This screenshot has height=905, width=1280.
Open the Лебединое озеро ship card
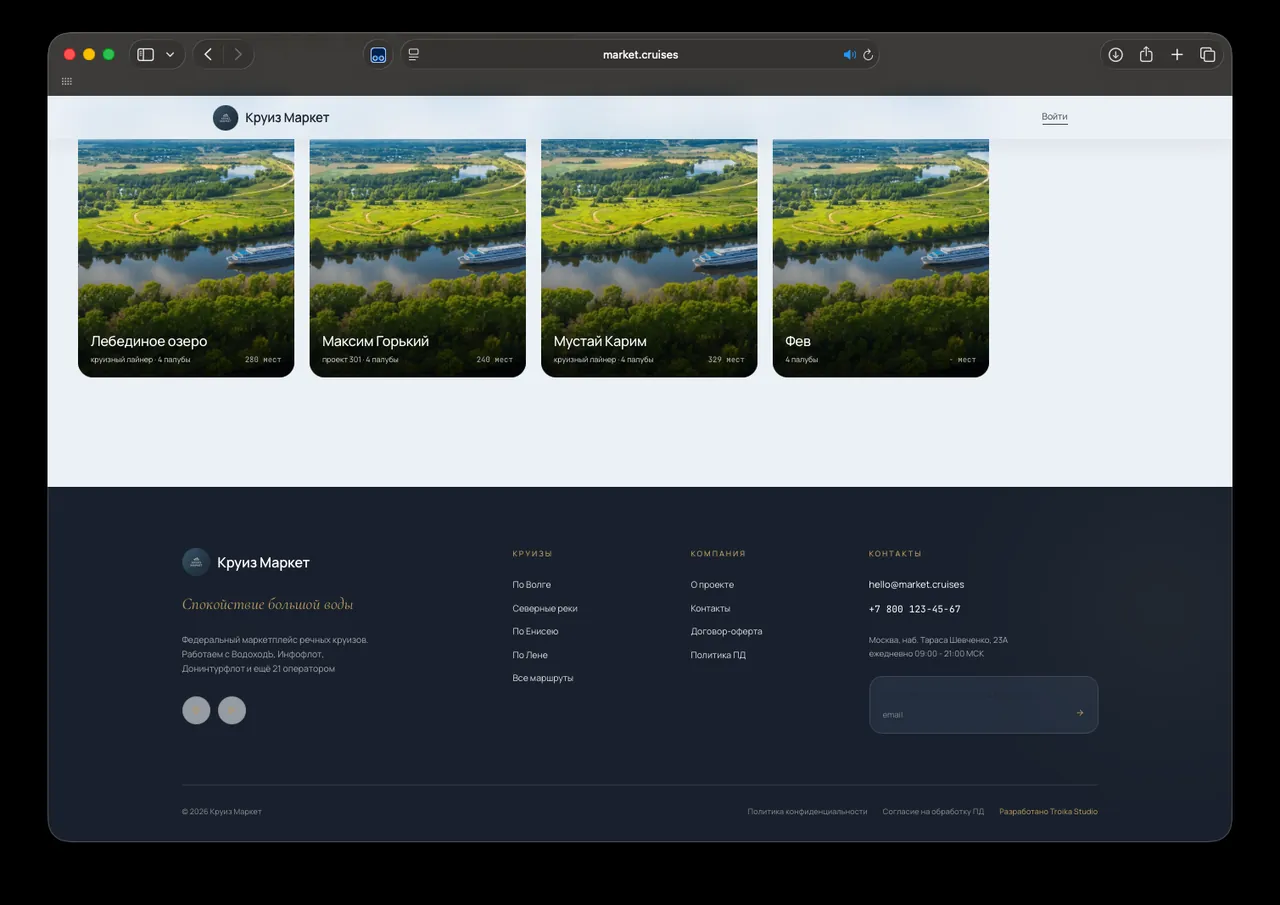coord(186,258)
